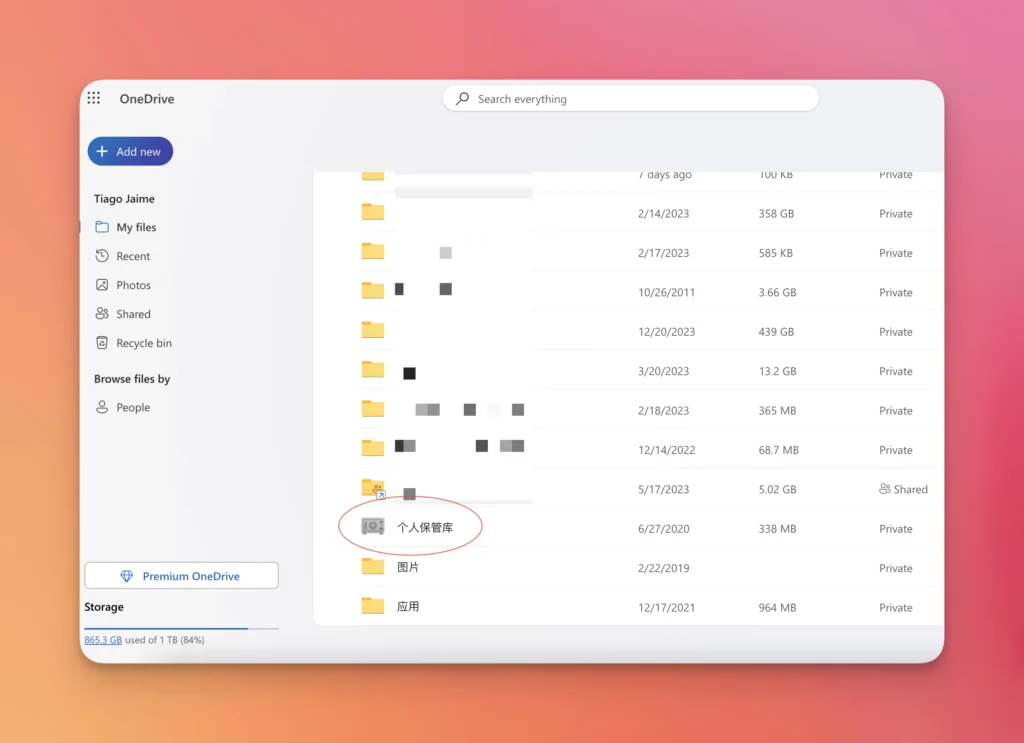Viewport: 1024px width, 743px height.
Task: Click the 358 GB size cell
Action: pyautogui.click(x=776, y=213)
